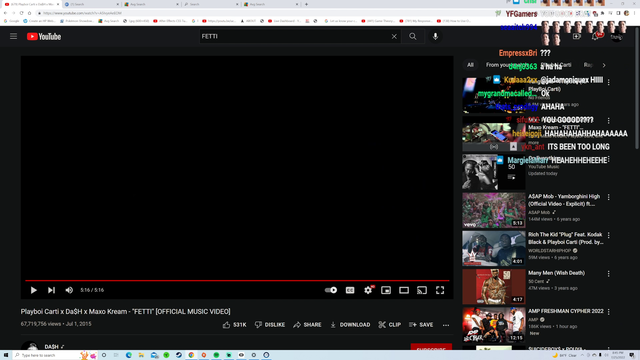640x360 pixels.
Task: Click the red video progress bar
Action: (237, 280)
